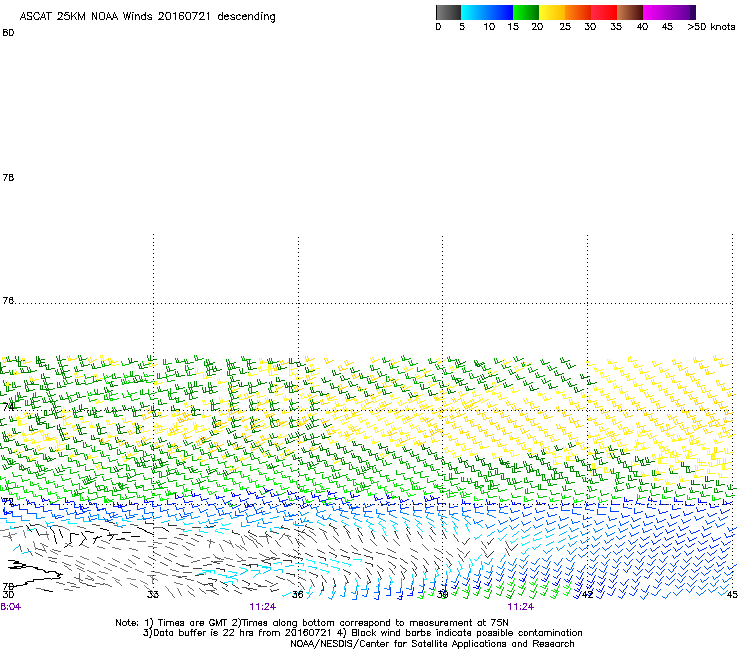Click the "0" value under the color legend
This screenshot has width=740, height=650.
pyautogui.click(x=438, y=27)
